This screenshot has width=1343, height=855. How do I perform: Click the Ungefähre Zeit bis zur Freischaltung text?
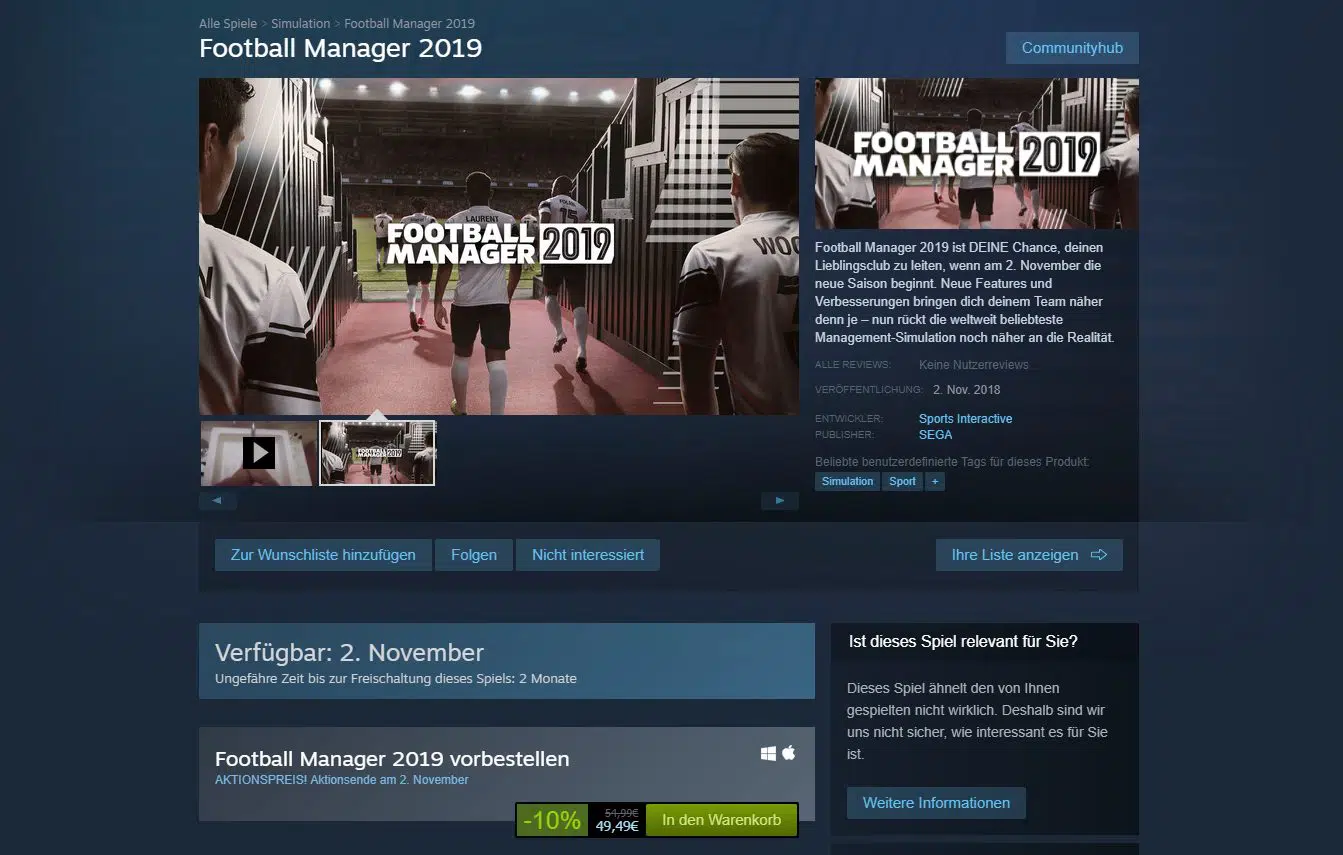pyautogui.click(x=395, y=678)
